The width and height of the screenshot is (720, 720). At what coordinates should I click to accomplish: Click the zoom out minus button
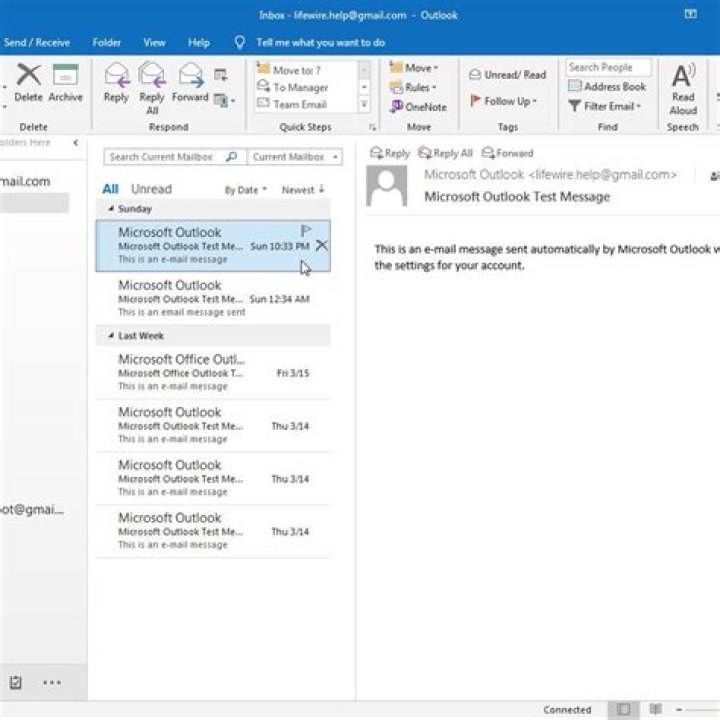pos(679,709)
